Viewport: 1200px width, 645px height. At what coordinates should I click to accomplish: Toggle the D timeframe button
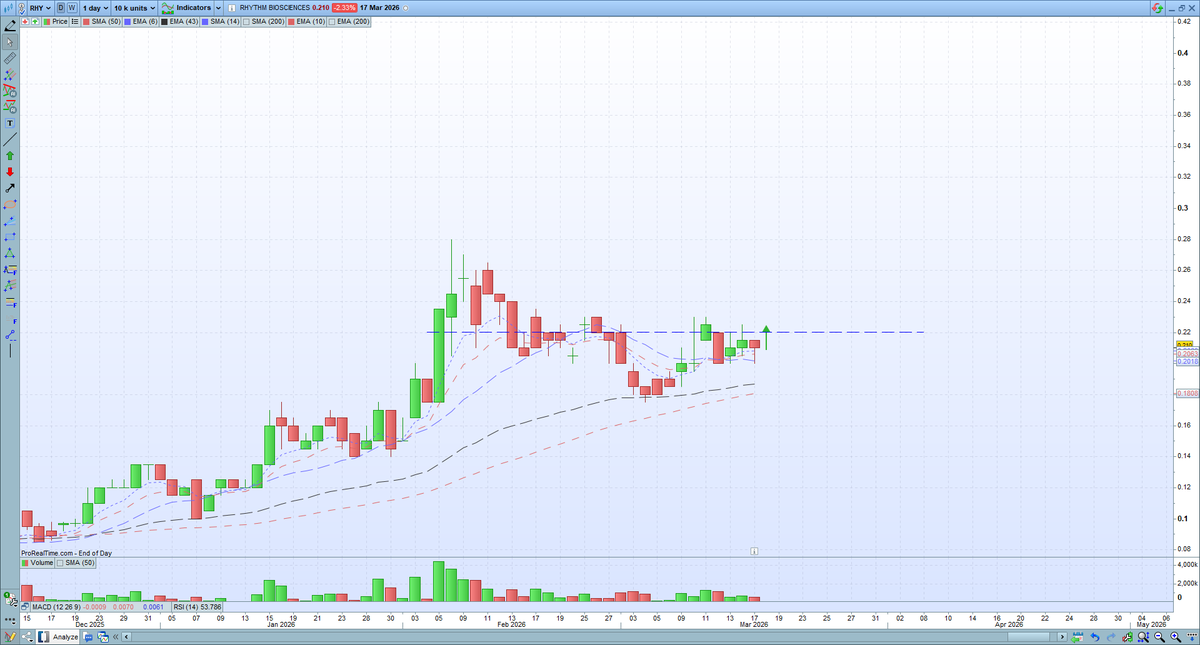tap(61, 8)
